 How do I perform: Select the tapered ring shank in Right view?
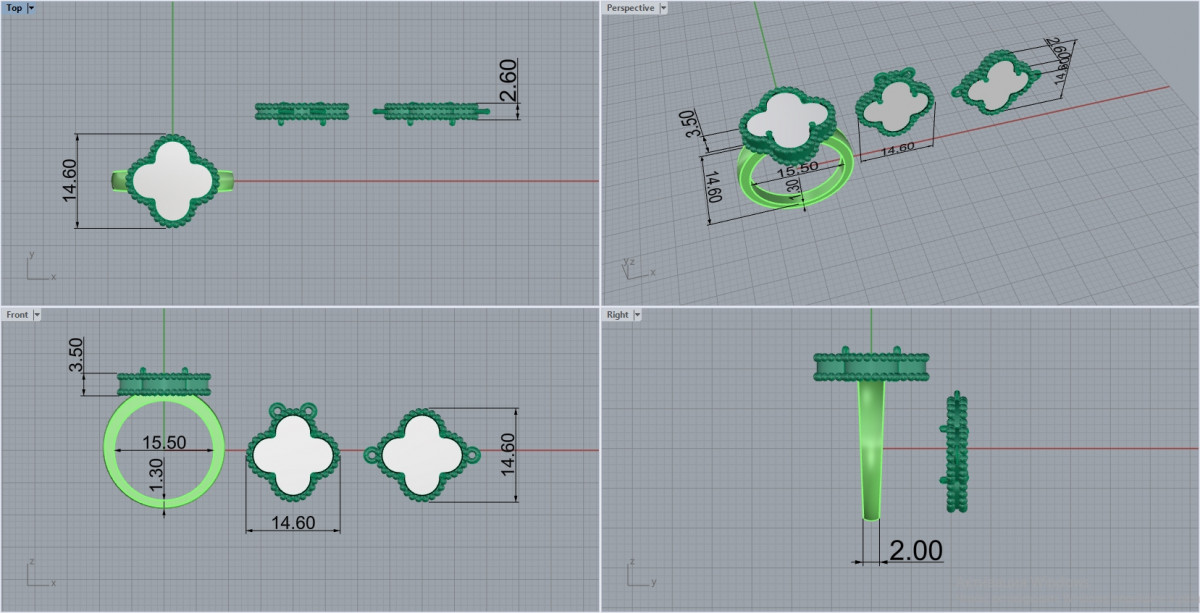click(x=872, y=450)
